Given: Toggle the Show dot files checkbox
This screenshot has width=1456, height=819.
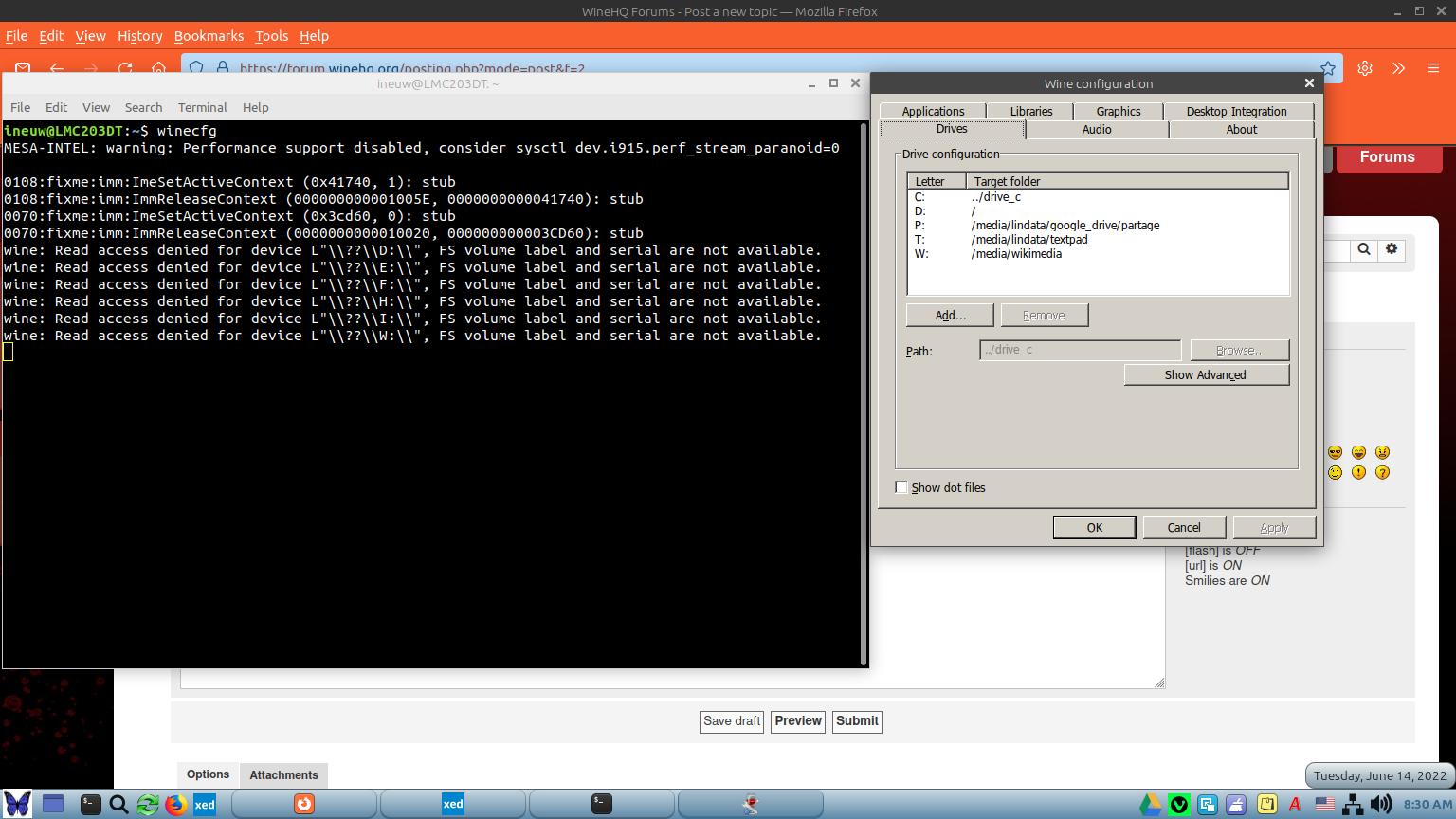Looking at the screenshot, I should tap(901, 487).
